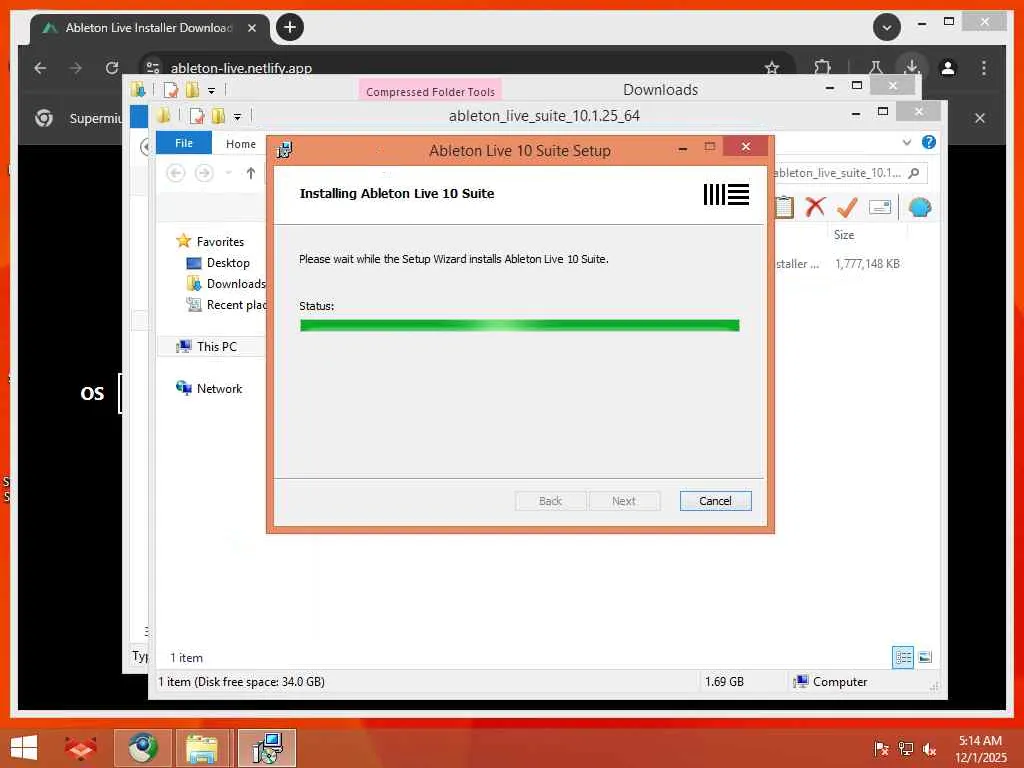Go back in Explorer navigation

pos(176,173)
